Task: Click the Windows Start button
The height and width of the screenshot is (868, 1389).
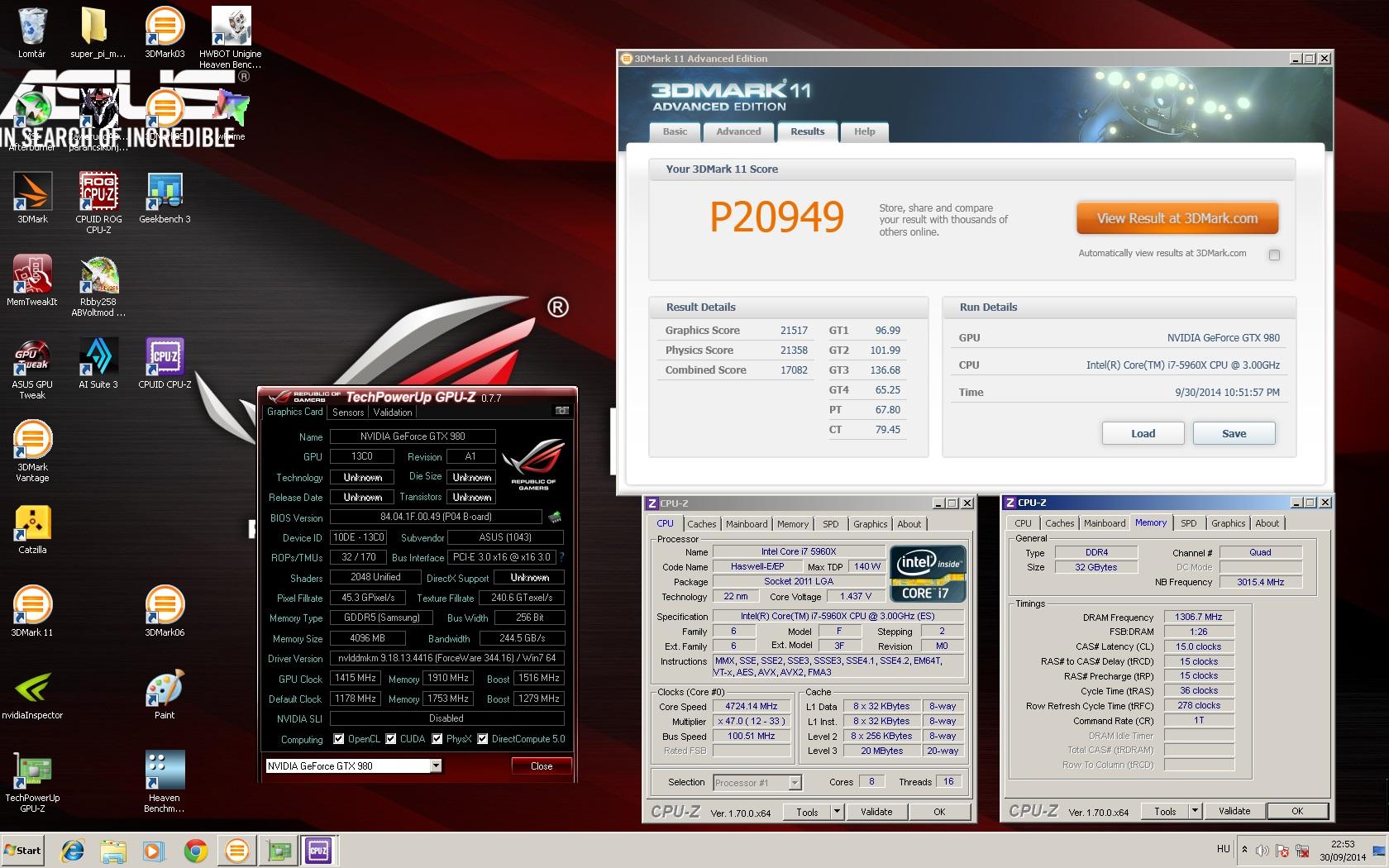Action: point(23,850)
